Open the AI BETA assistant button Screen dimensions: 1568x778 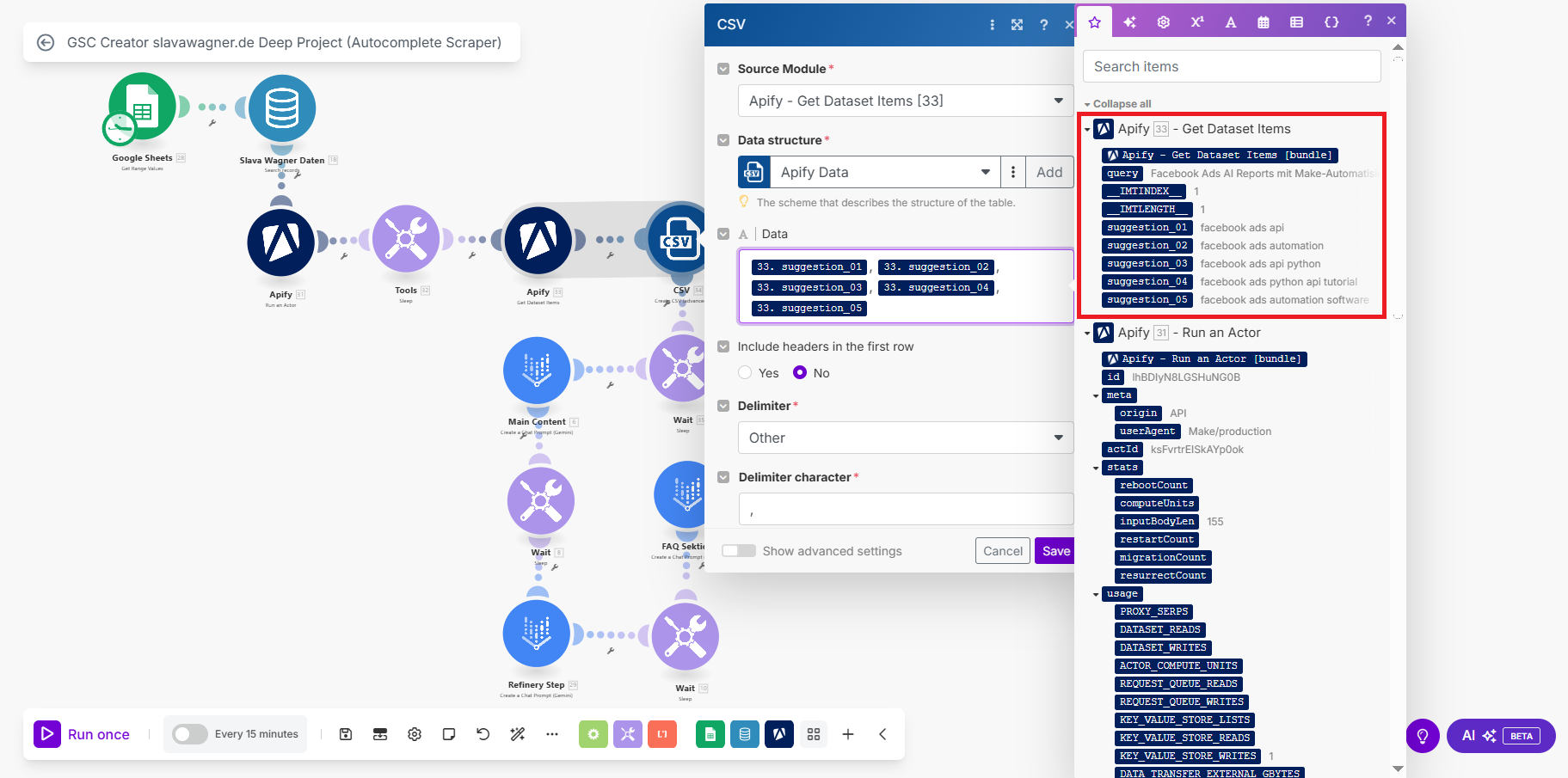pos(1501,736)
